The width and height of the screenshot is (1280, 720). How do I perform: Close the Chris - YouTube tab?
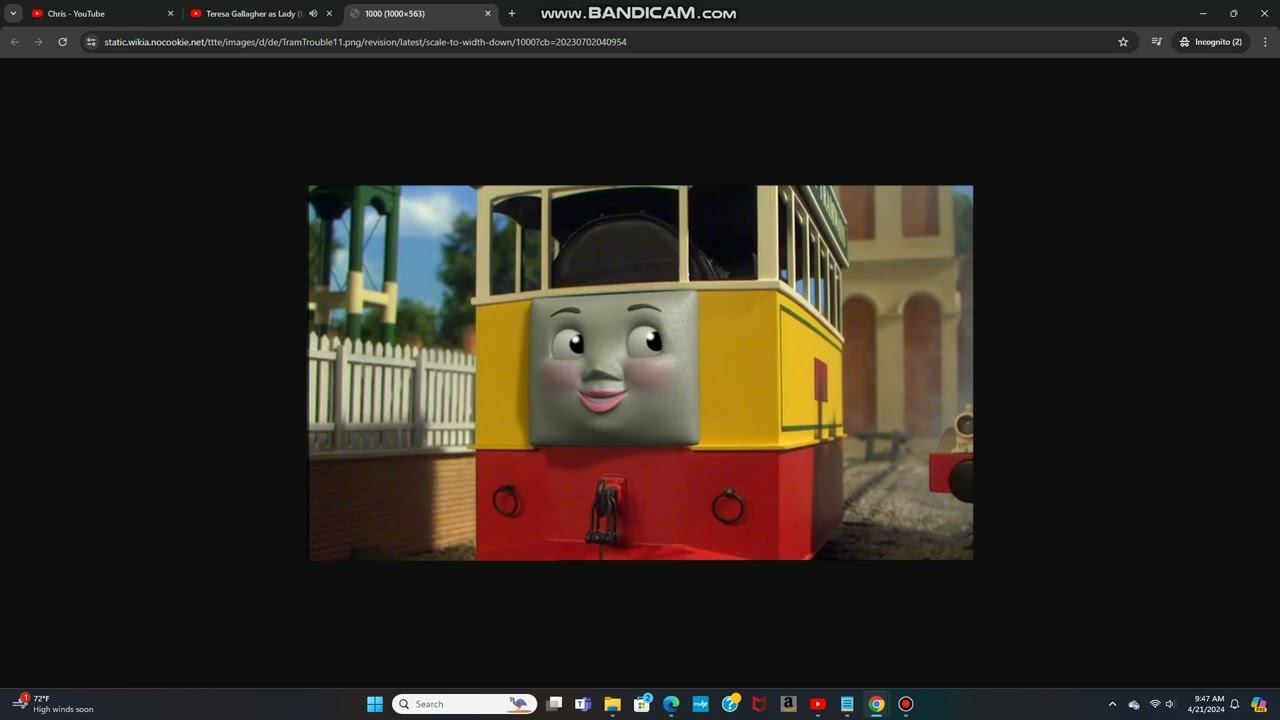pos(170,14)
